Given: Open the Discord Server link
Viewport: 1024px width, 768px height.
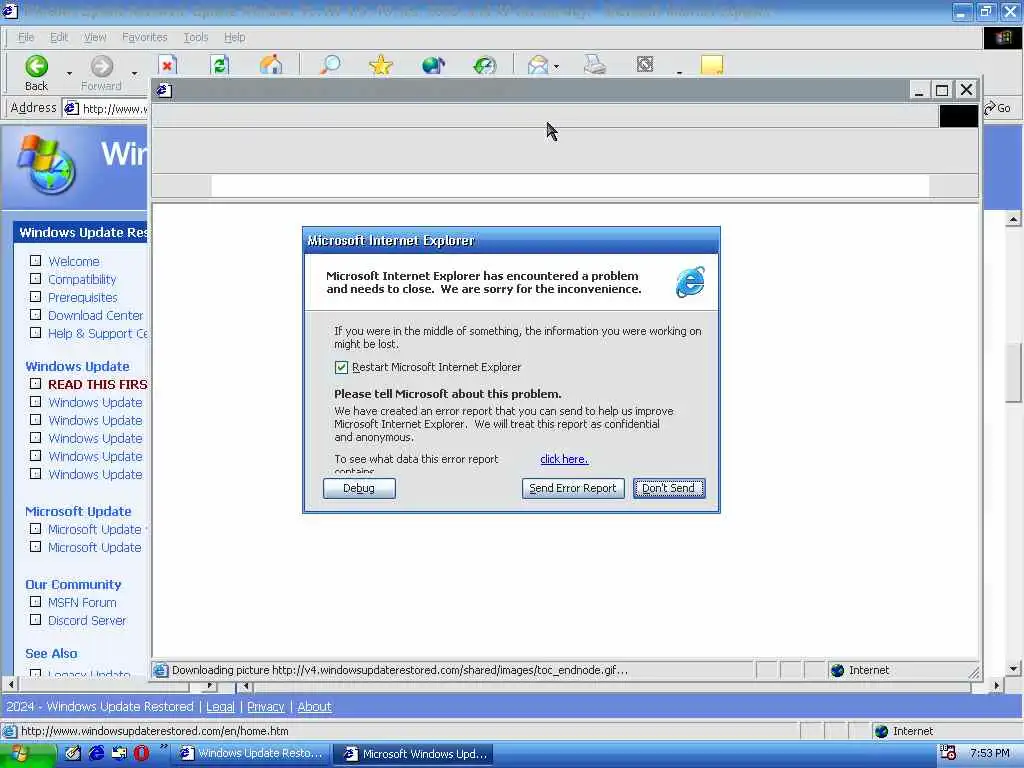Looking at the screenshot, I should coord(87,620).
